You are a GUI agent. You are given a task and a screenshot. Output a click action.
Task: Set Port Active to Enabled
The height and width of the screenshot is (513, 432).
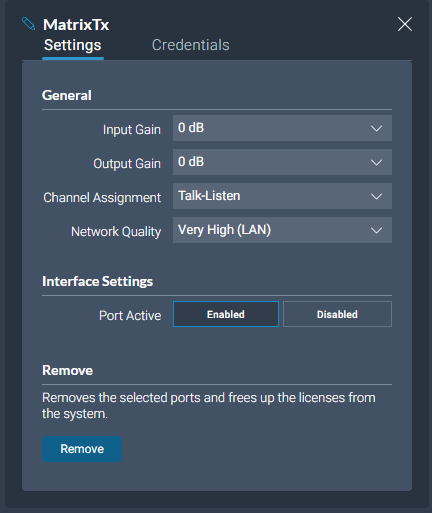click(226, 314)
